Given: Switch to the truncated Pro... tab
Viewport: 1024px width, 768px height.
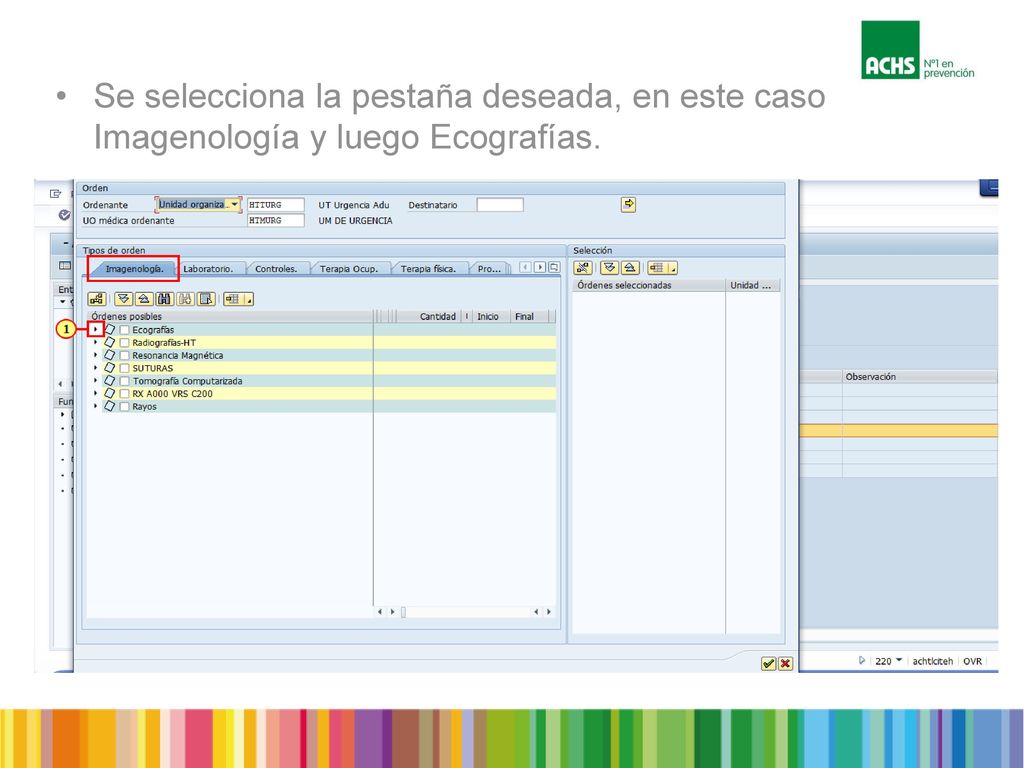Looking at the screenshot, I should tap(489, 268).
